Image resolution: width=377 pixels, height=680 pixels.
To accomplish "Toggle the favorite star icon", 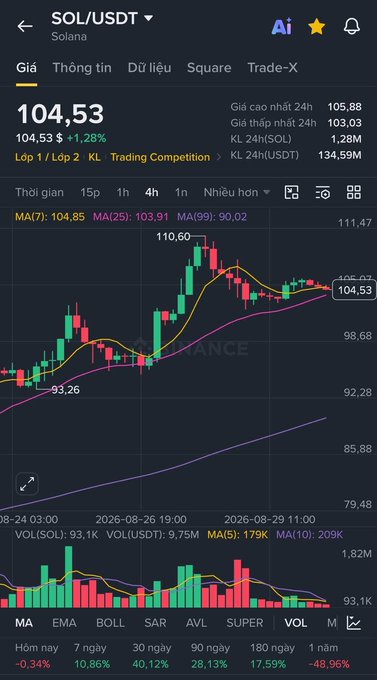I will 317,26.
